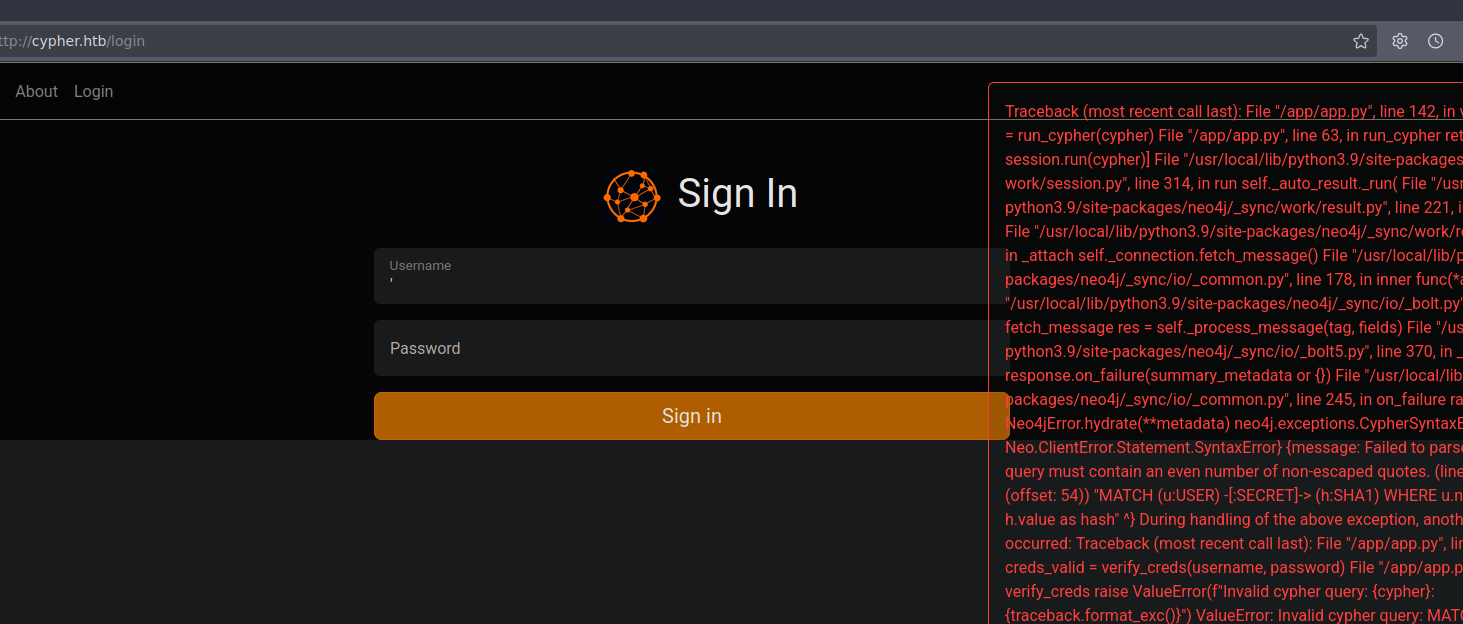
Task: Bookmark this page with the star icon
Action: (x=1360, y=41)
